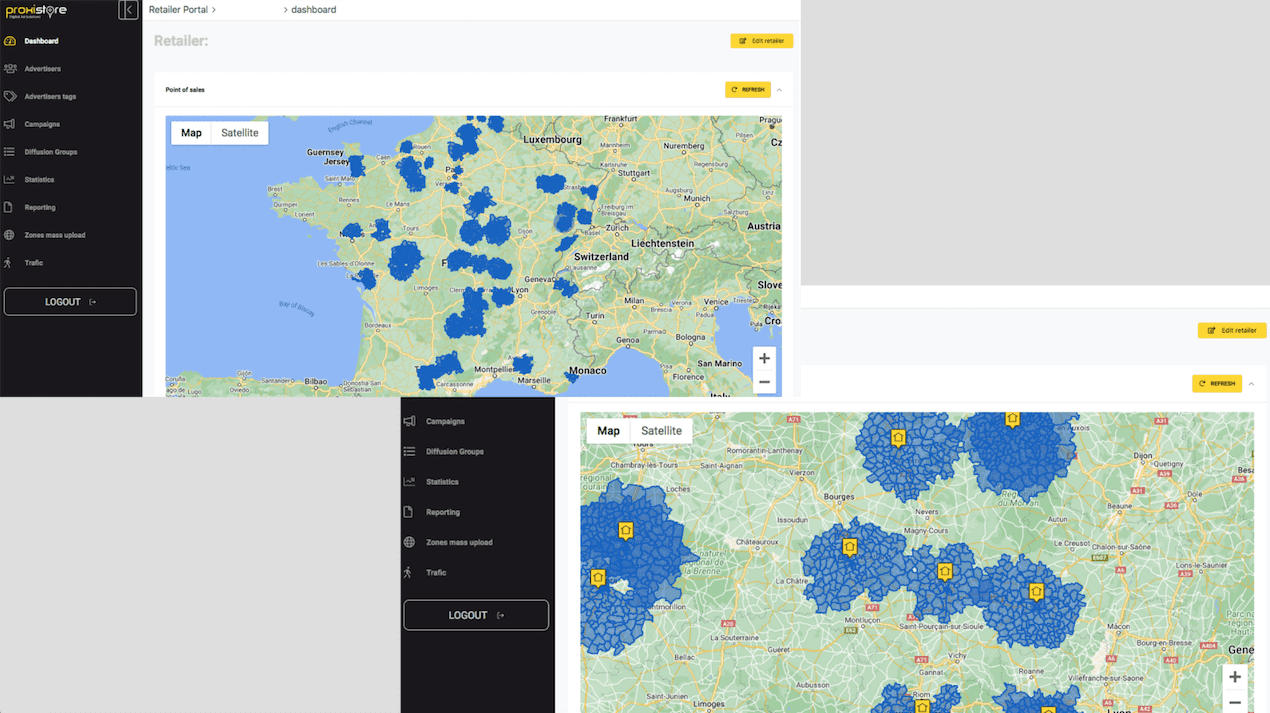Switch to Satellite on the enlarged zoomed-in map
This screenshot has height=713, width=1270.
pos(662,431)
